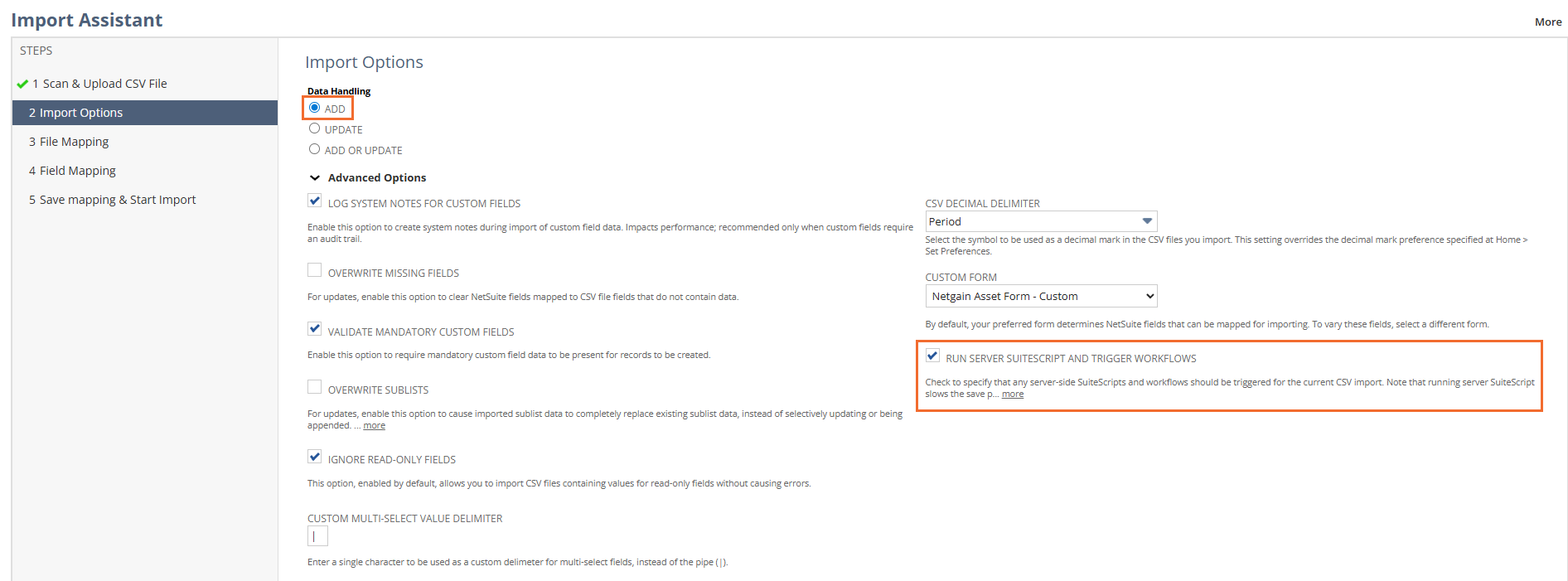
Task: Click the STEPS sidebar heading
Action: (x=36, y=51)
